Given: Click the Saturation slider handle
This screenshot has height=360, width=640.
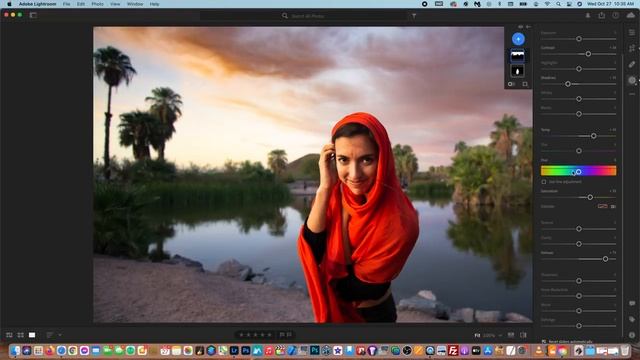Looking at the screenshot, I should pyautogui.click(x=590, y=198).
